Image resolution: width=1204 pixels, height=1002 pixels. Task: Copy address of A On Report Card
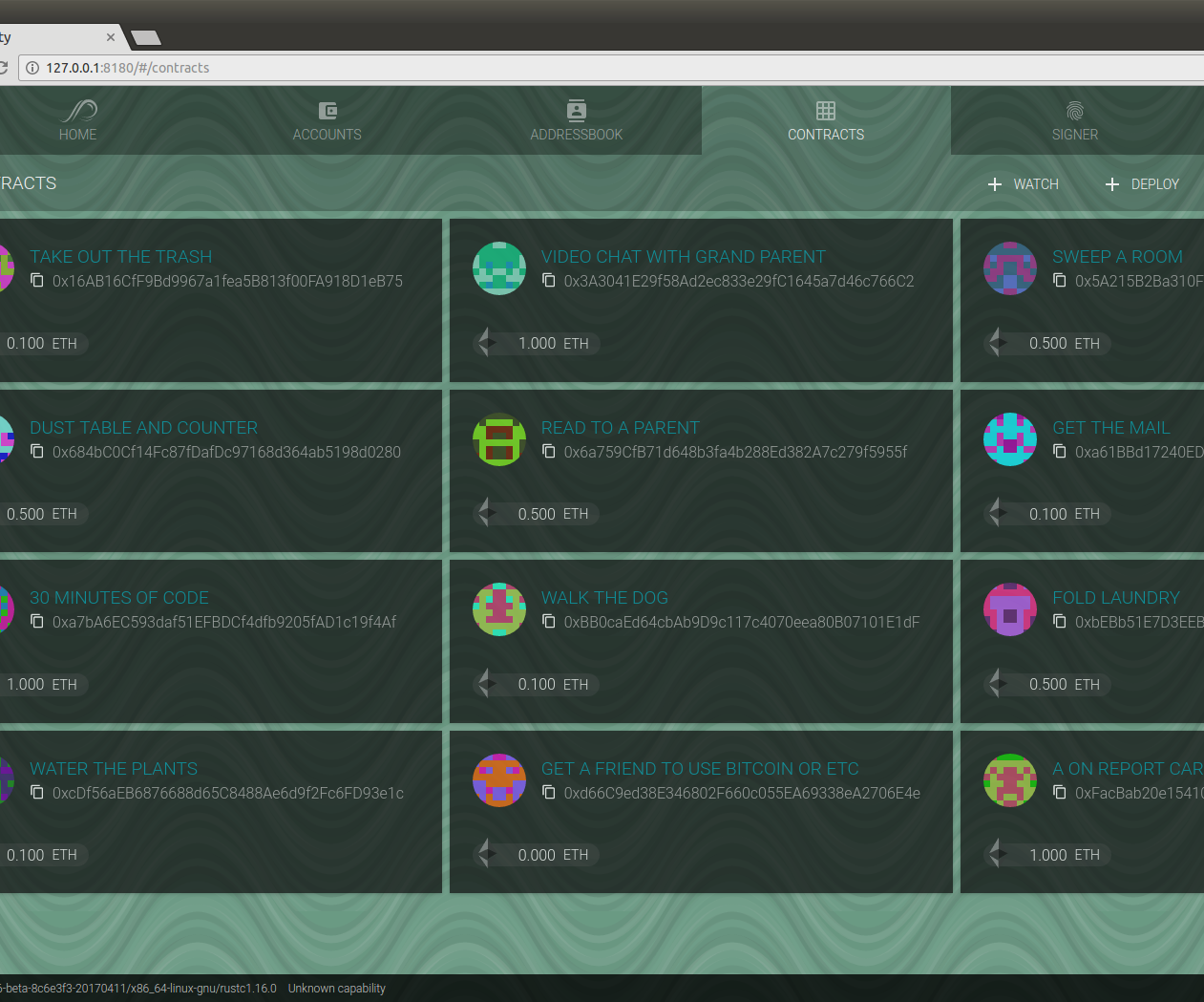[1060, 793]
